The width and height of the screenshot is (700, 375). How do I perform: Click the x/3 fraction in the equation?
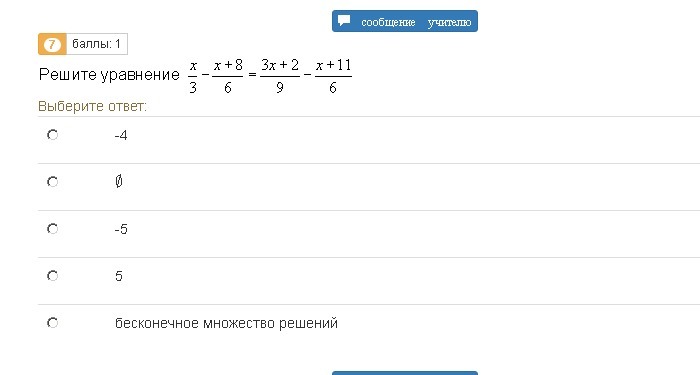click(x=193, y=76)
